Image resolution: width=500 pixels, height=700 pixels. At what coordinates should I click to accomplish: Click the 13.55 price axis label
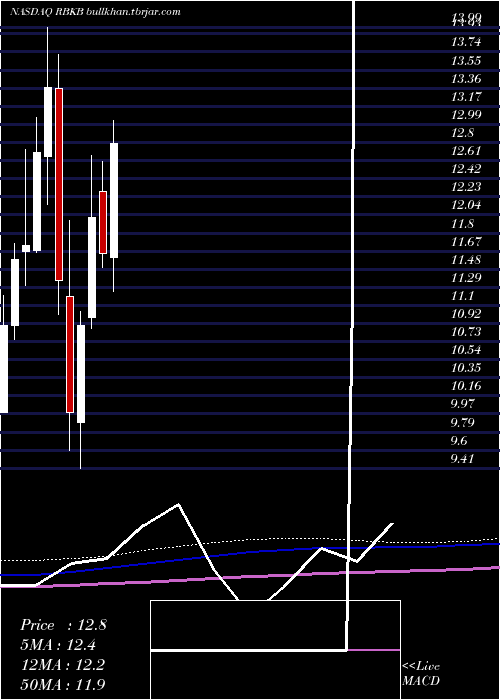466,60
